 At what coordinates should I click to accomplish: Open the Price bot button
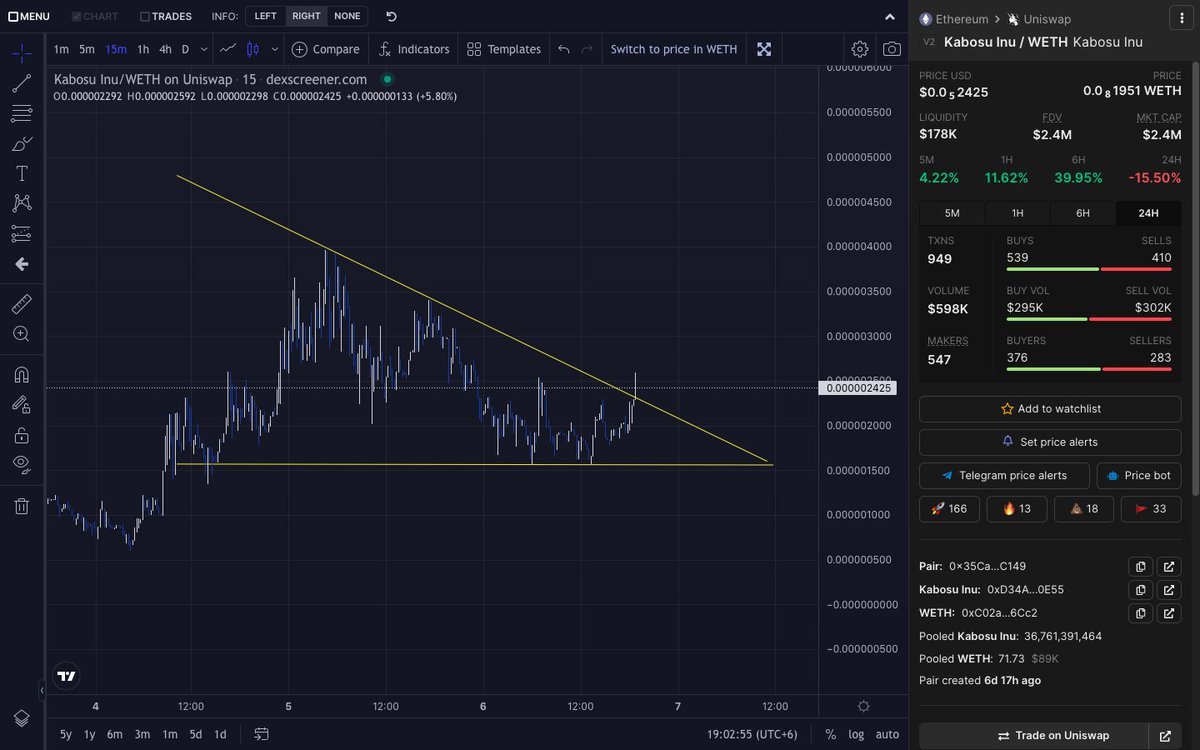pos(1139,475)
